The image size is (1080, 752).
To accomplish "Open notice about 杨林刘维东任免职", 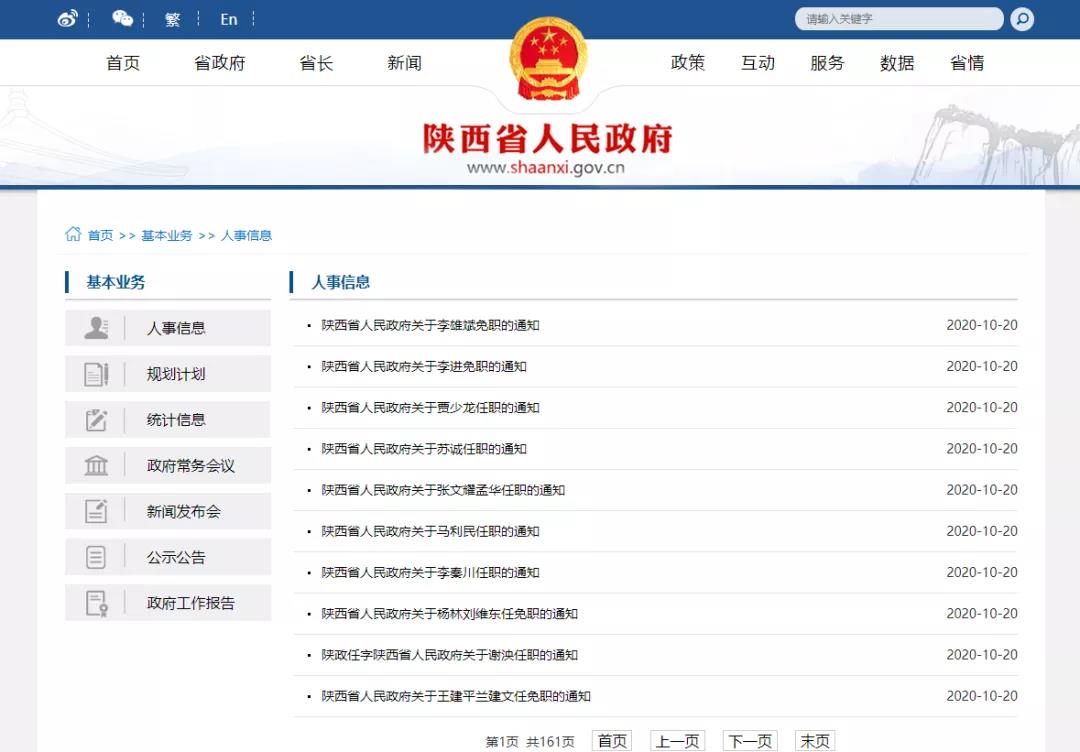I will pyautogui.click(x=450, y=614).
